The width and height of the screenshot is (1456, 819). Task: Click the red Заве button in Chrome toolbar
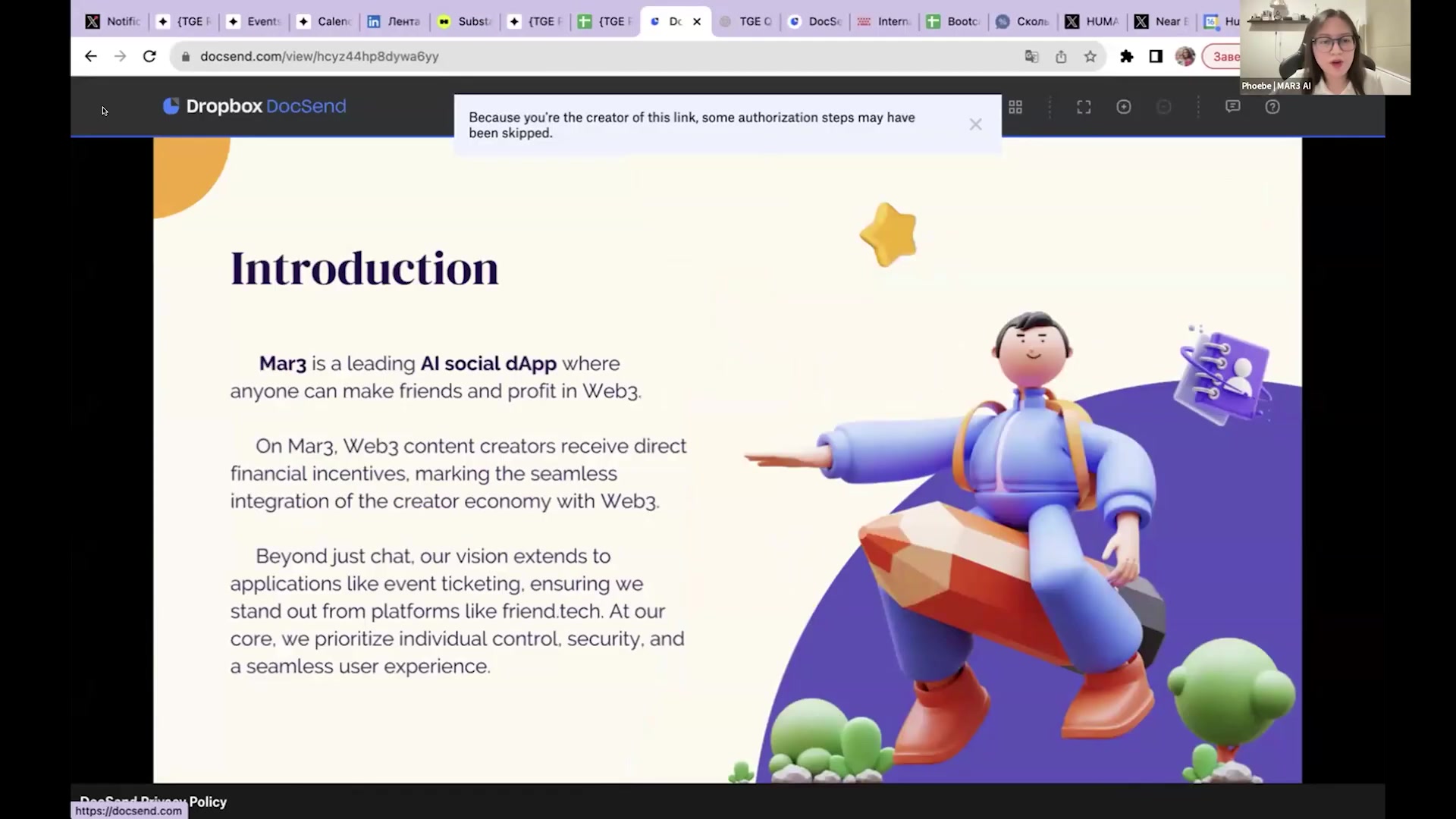(1222, 56)
